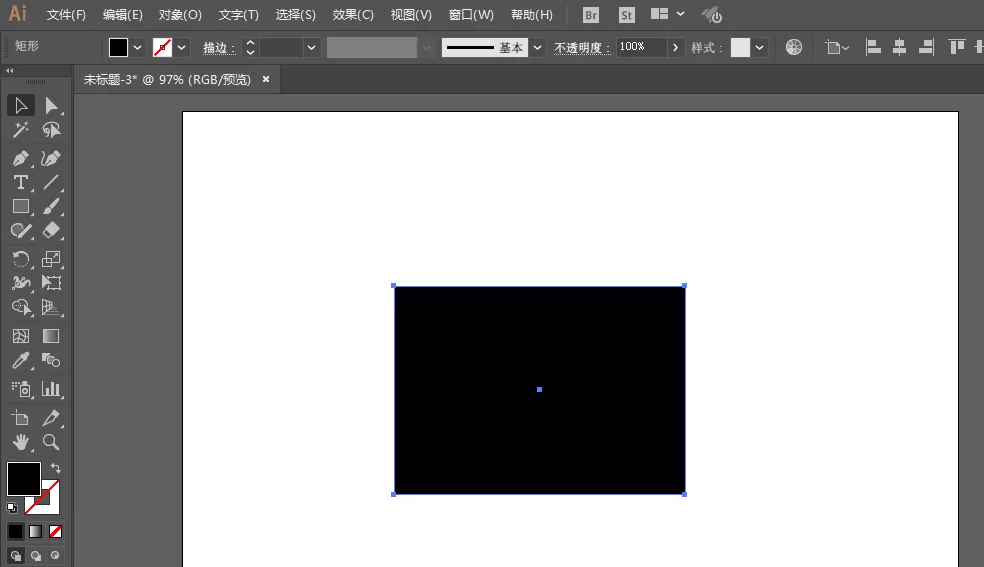This screenshot has width=984, height=567.
Task: Open the 窗口(W) menu
Action: click(471, 15)
